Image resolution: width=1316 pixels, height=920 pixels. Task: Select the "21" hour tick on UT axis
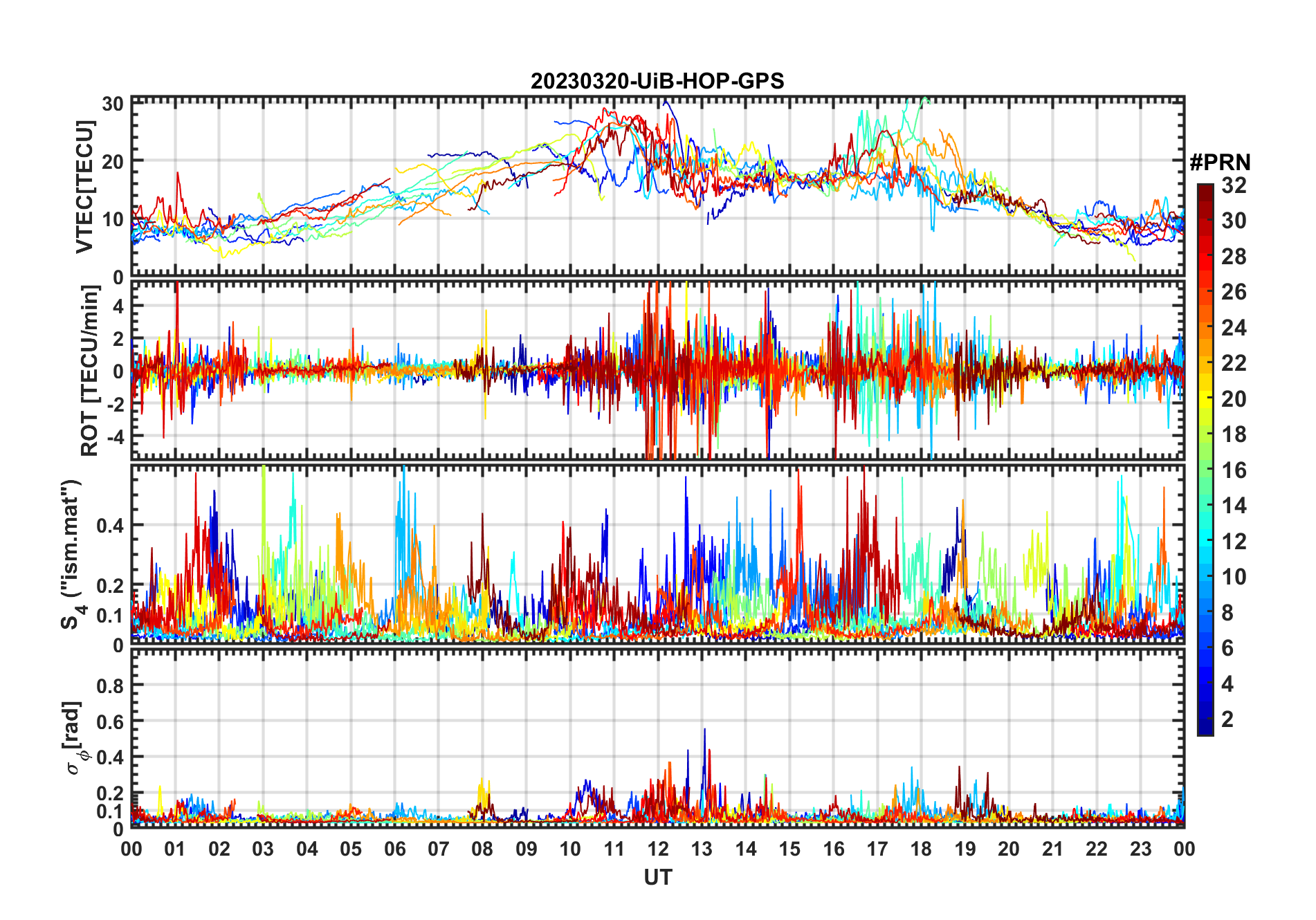(x=1052, y=849)
